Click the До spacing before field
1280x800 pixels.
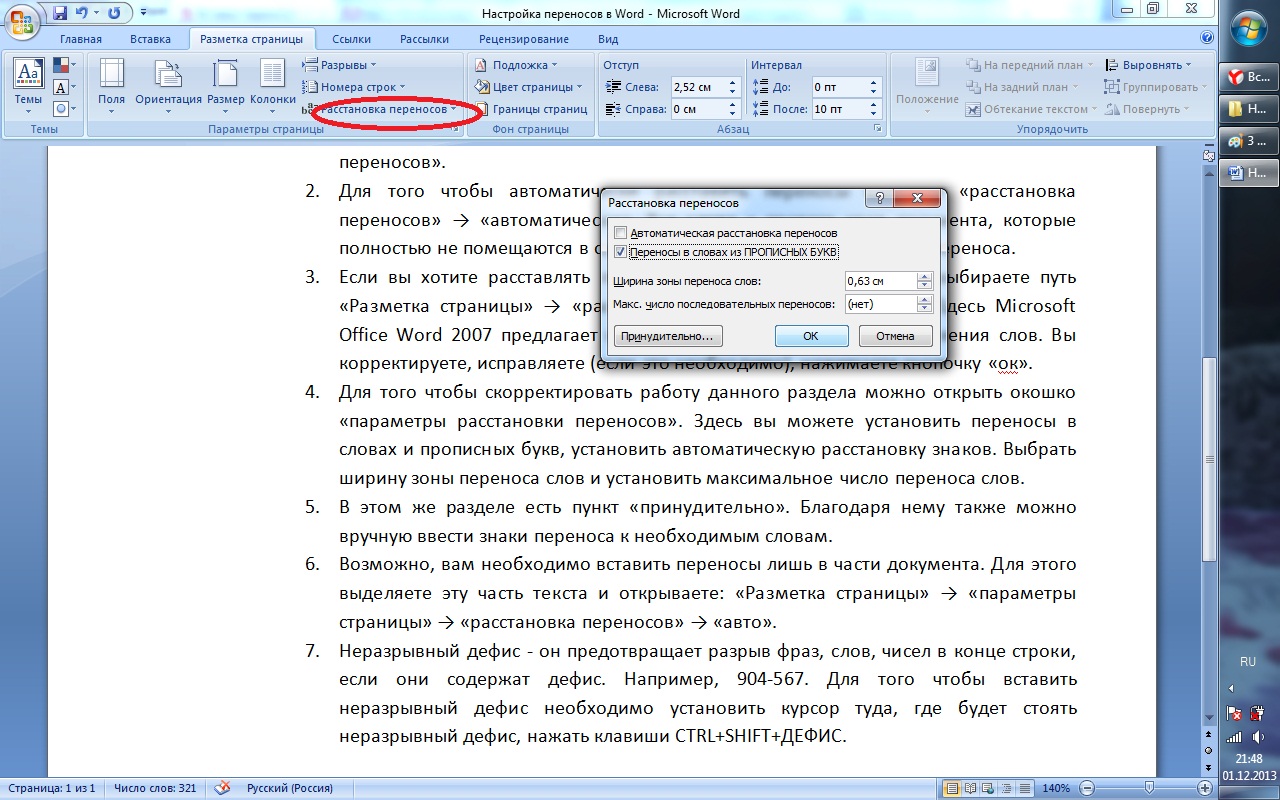(x=838, y=87)
